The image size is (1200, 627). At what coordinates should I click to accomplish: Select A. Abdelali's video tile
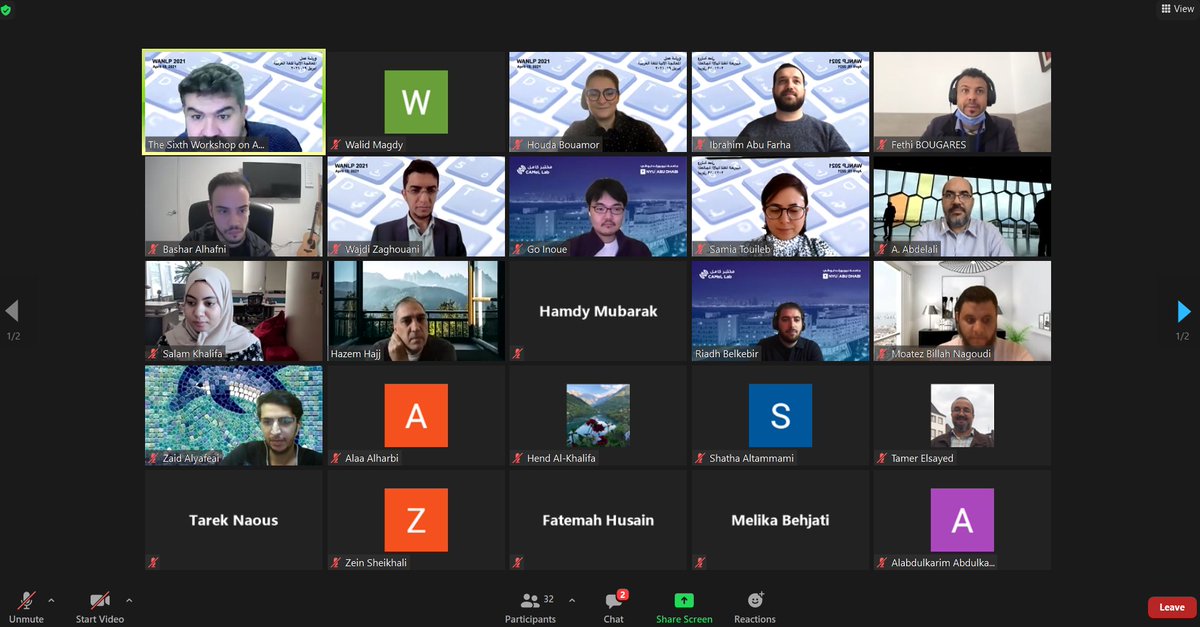(962, 206)
